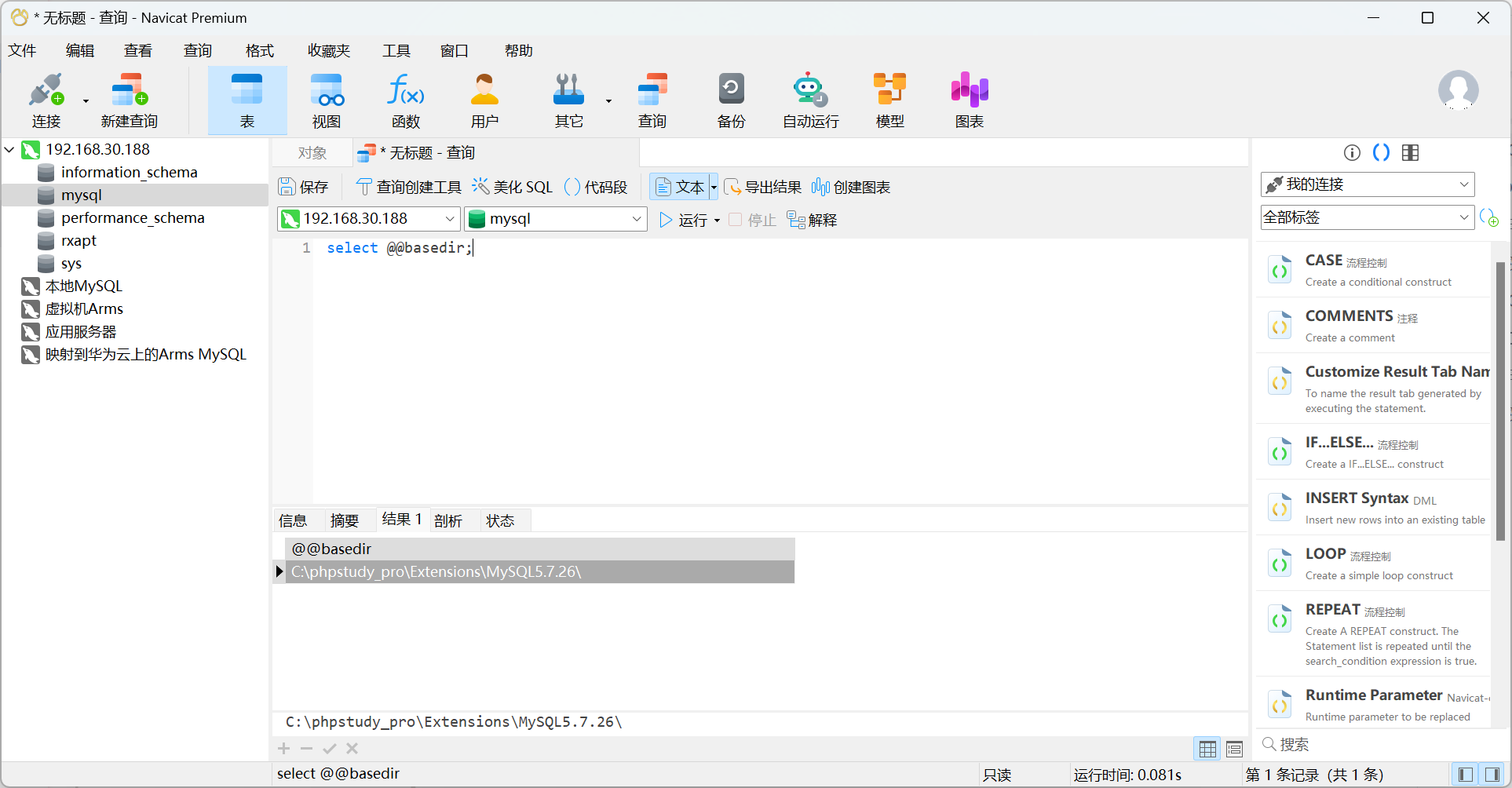Click 美化 SQL (Beautify SQL)
1512x788 pixels.
coord(513,187)
